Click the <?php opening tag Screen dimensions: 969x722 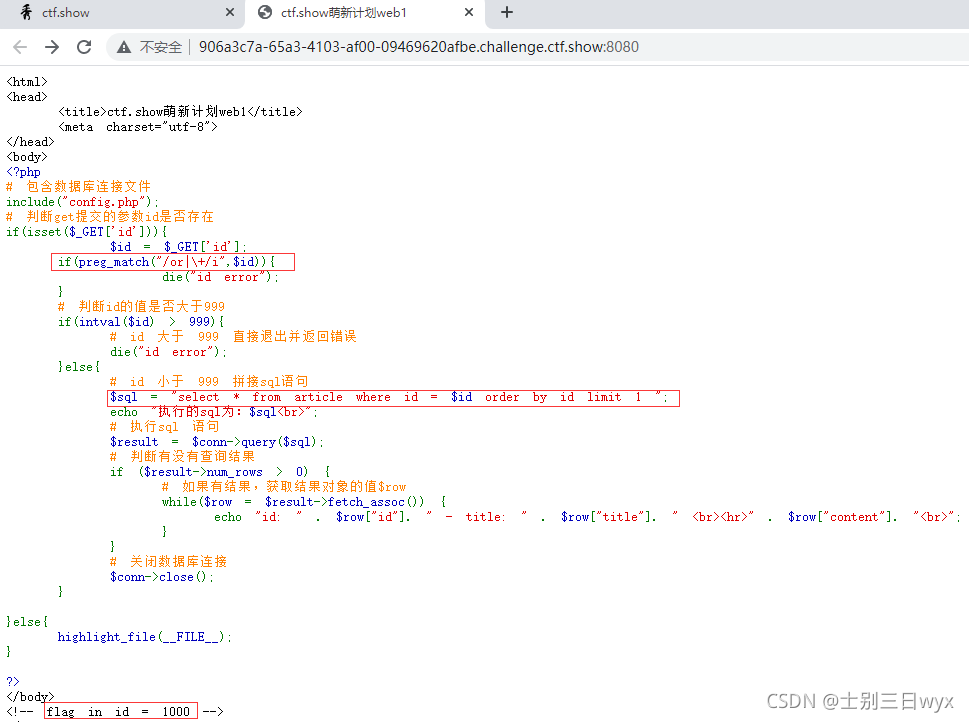click(x=23, y=172)
